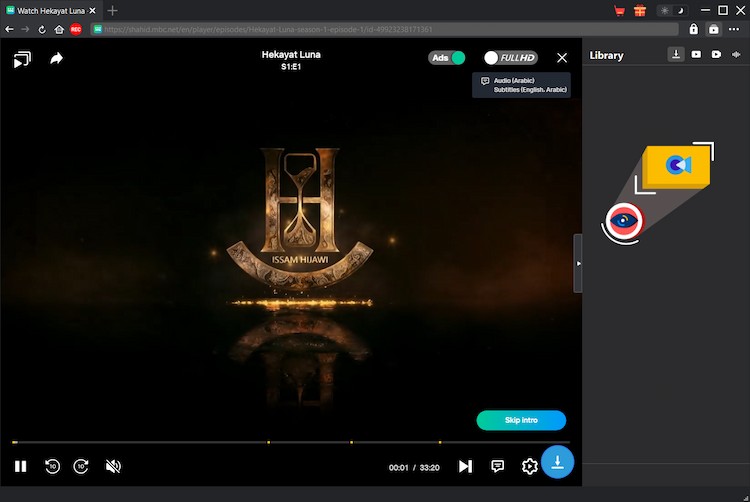750x502 pixels.
Task: Click the Audio (Arabic) tooltip text
Action: pyautogui.click(x=514, y=80)
